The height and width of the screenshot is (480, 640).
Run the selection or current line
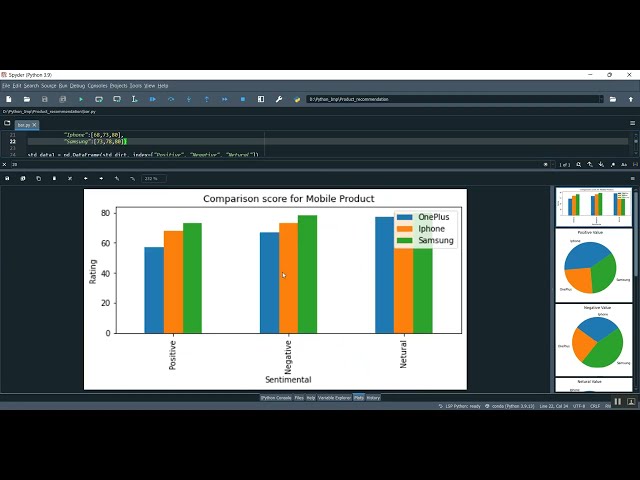pos(134,99)
